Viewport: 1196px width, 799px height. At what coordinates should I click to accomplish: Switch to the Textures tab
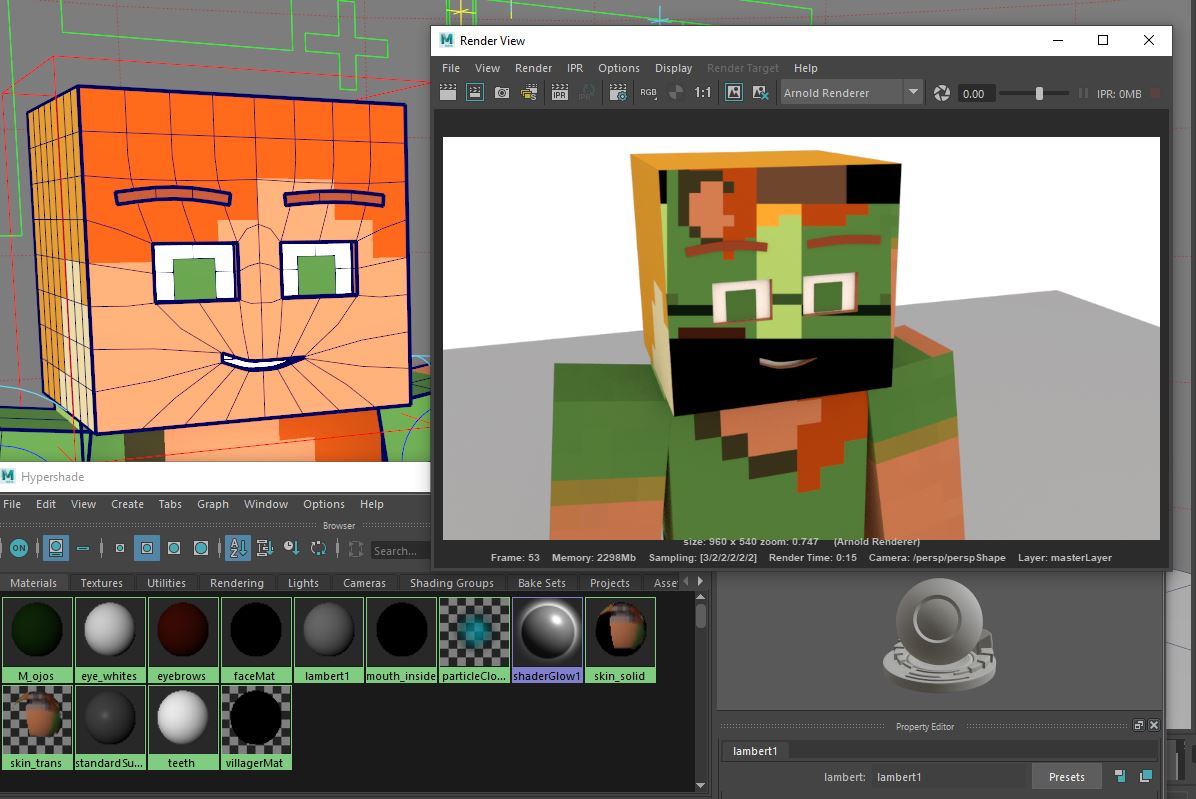tap(101, 582)
